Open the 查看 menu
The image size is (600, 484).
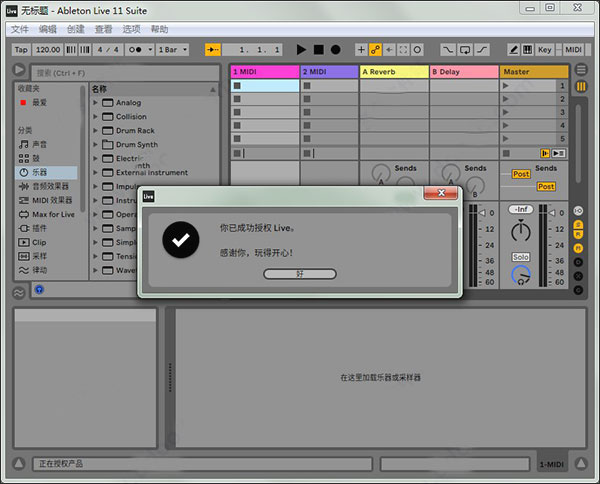click(103, 29)
